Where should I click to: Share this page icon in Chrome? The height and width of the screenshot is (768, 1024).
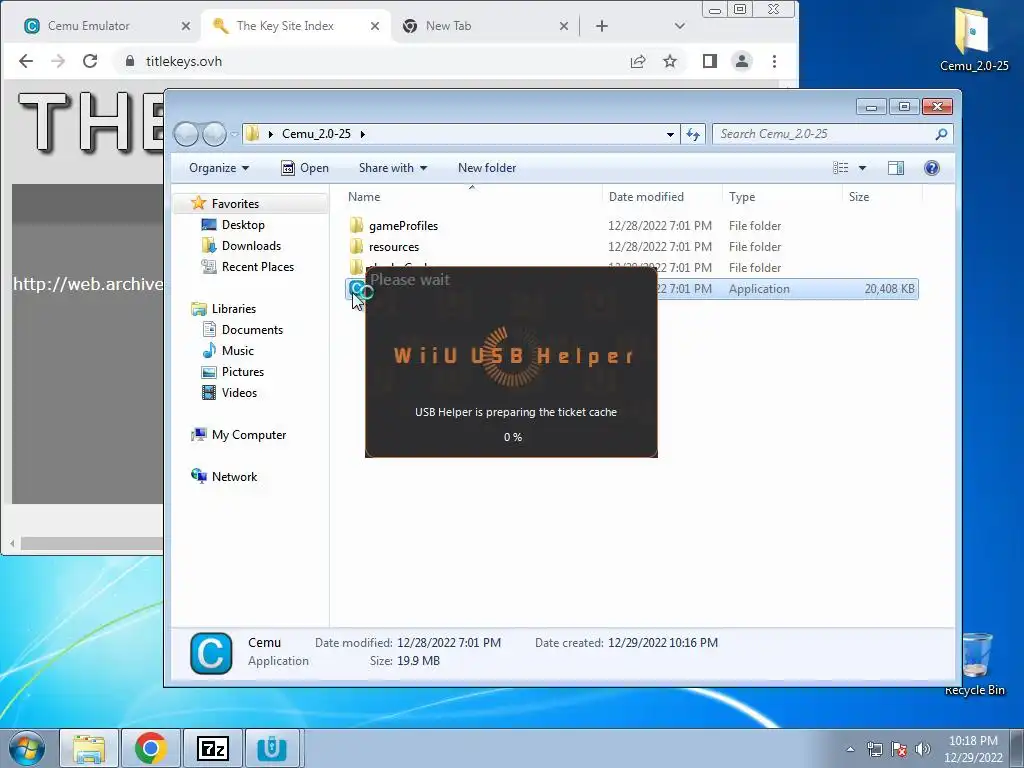click(x=638, y=61)
